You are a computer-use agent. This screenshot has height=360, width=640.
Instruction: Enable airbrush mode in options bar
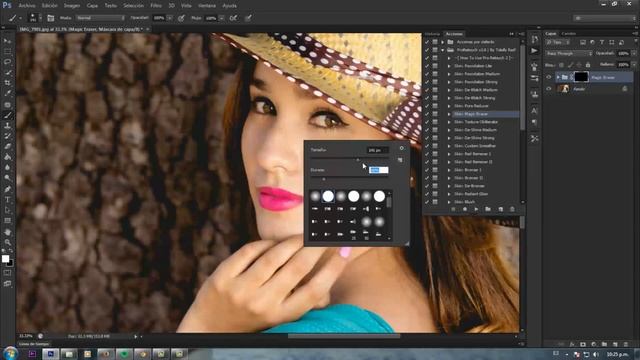[x=233, y=18]
